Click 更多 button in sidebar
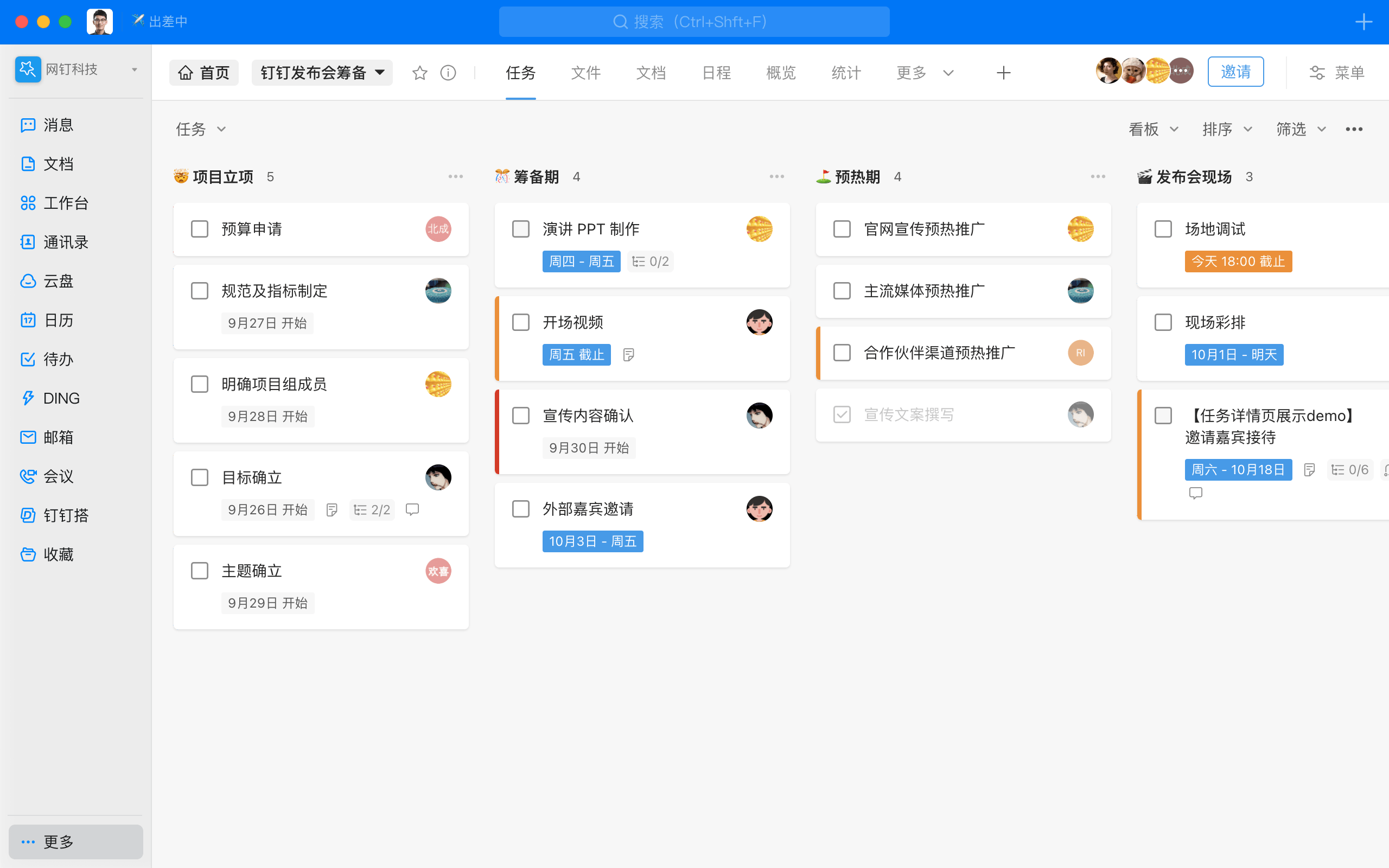This screenshot has height=868, width=1389. (x=75, y=841)
